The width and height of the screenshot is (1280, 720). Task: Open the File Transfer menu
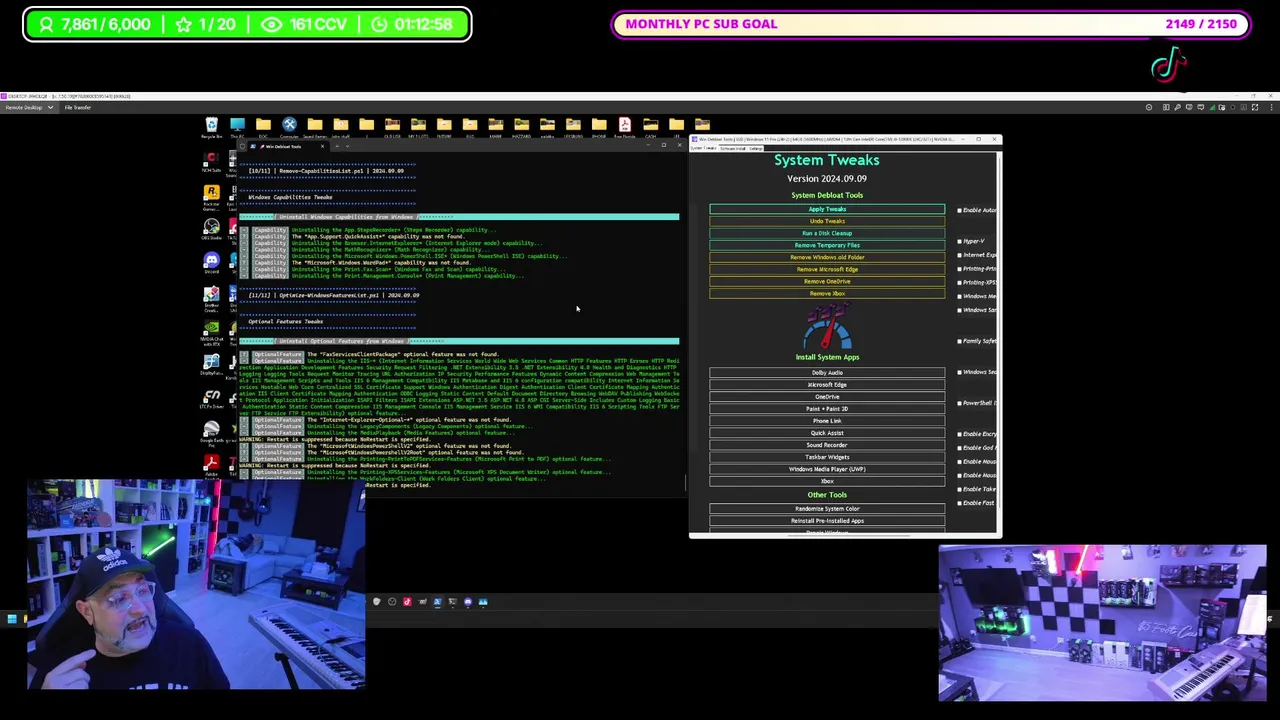[77, 107]
